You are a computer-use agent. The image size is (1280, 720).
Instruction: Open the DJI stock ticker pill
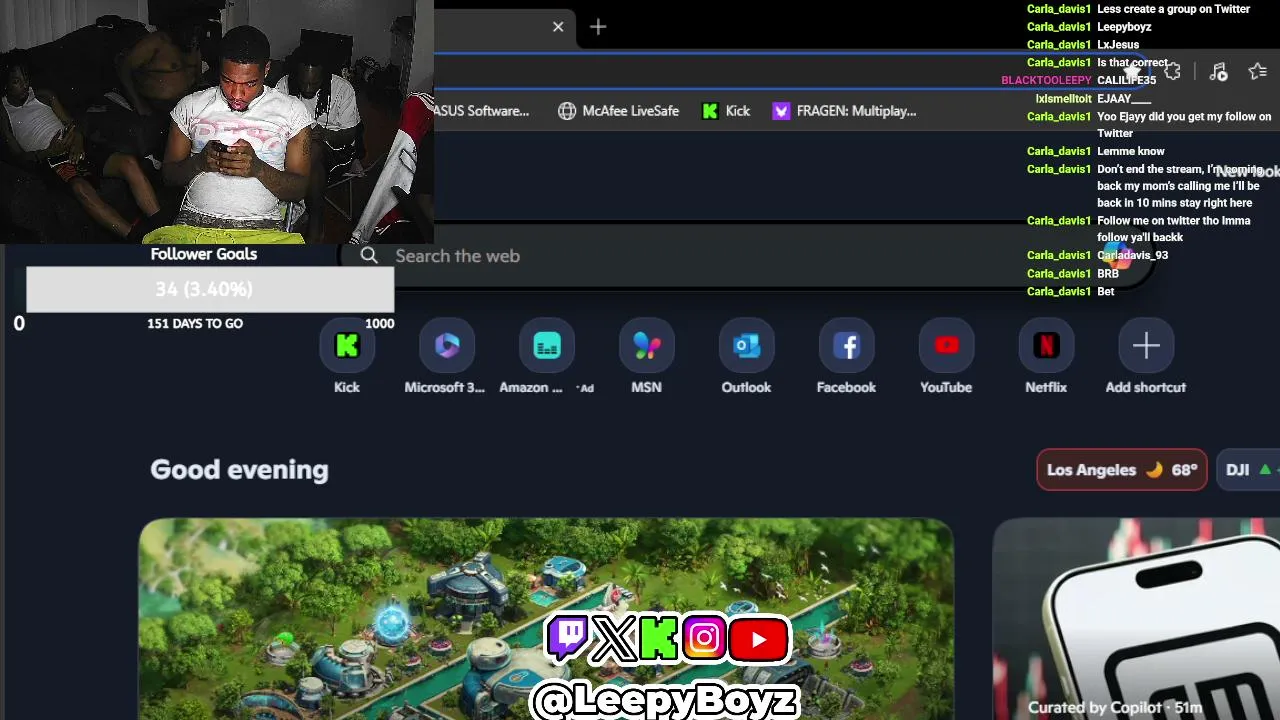[x=1249, y=470]
